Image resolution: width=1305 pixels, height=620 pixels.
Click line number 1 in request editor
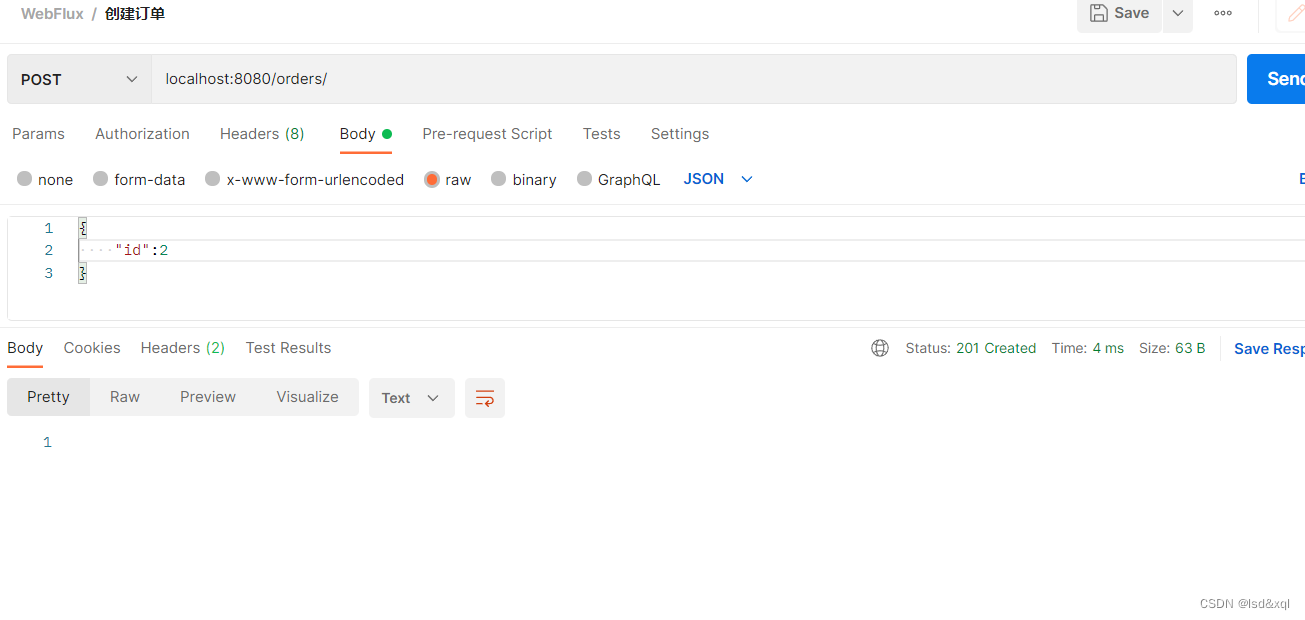(x=48, y=228)
